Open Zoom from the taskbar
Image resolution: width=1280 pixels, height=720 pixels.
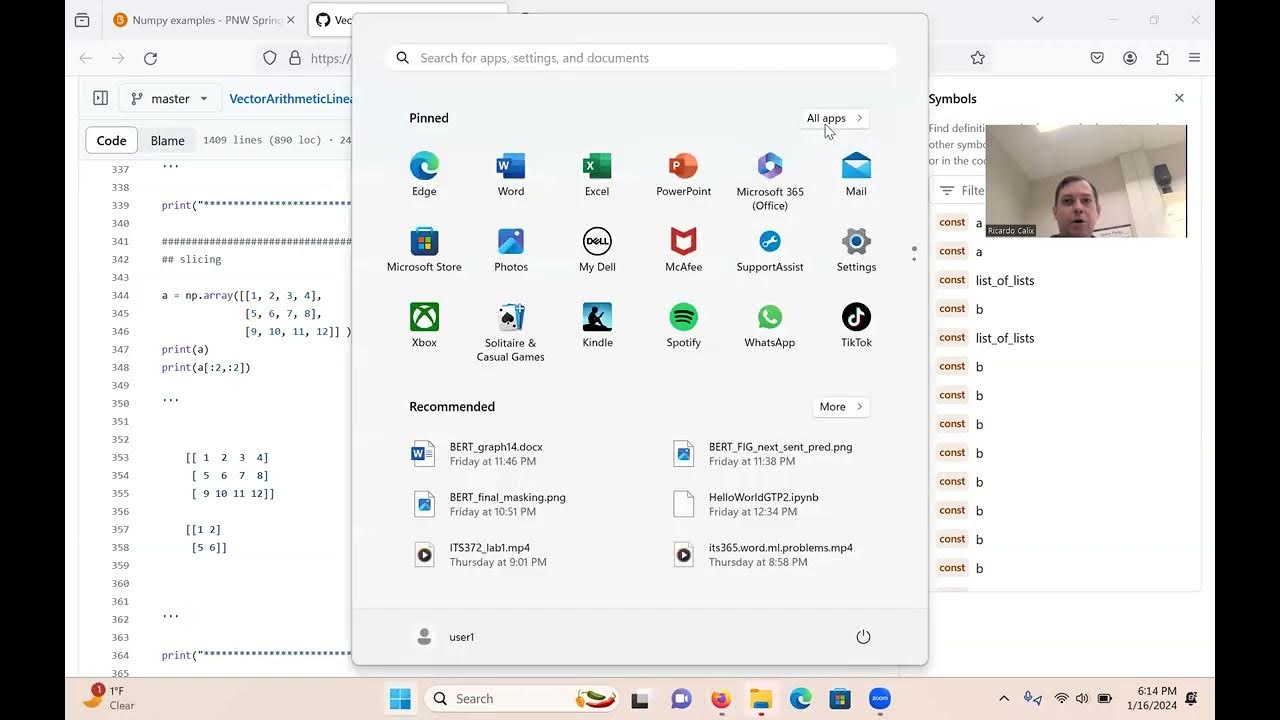pyautogui.click(x=880, y=699)
